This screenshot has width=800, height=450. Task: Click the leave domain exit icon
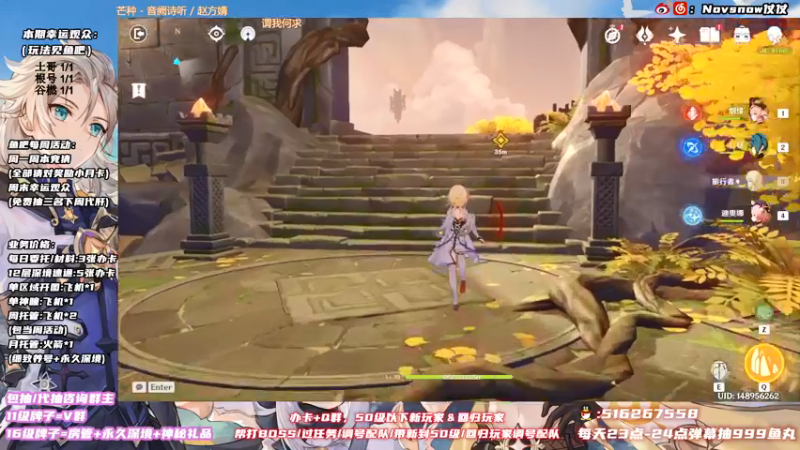click(x=138, y=34)
